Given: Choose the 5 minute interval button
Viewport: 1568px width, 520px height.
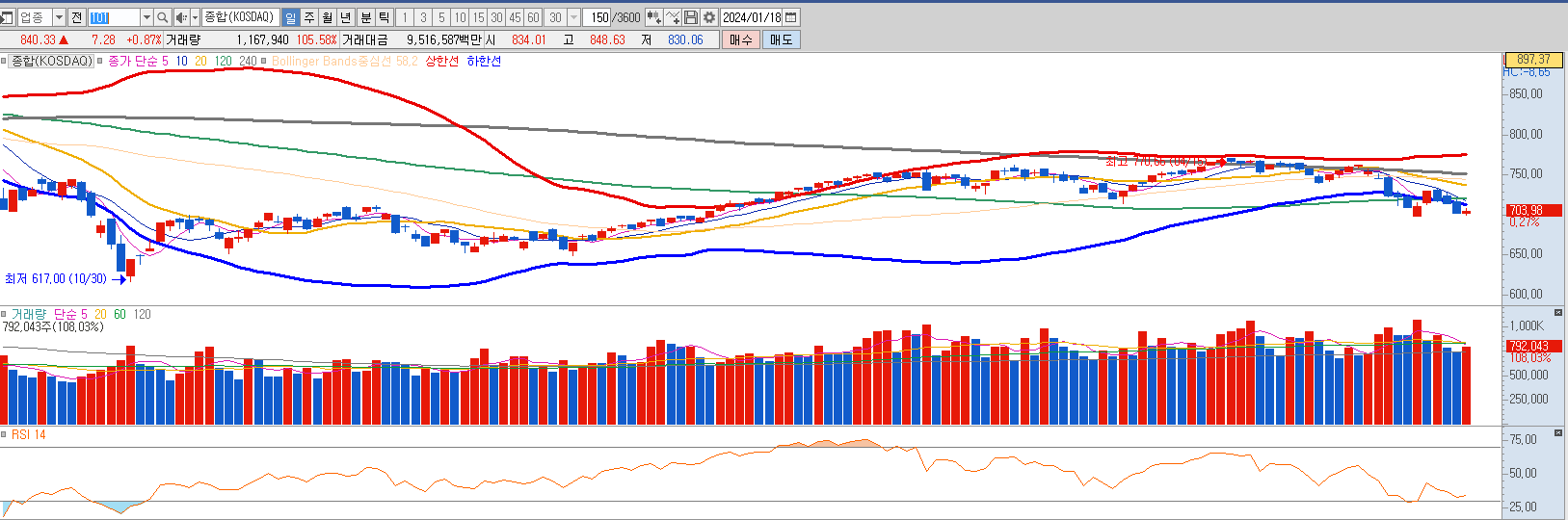Looking at the screenshot, I should click(441, 17).
